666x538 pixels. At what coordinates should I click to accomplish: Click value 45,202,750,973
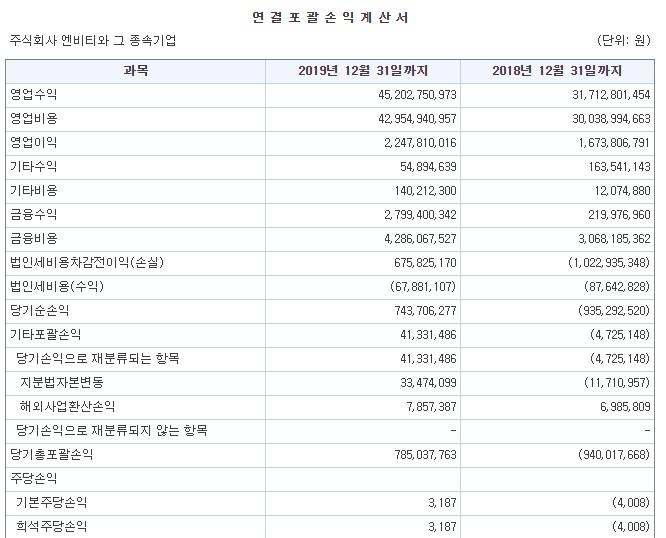pyautogui.click(x=417, y=94)
